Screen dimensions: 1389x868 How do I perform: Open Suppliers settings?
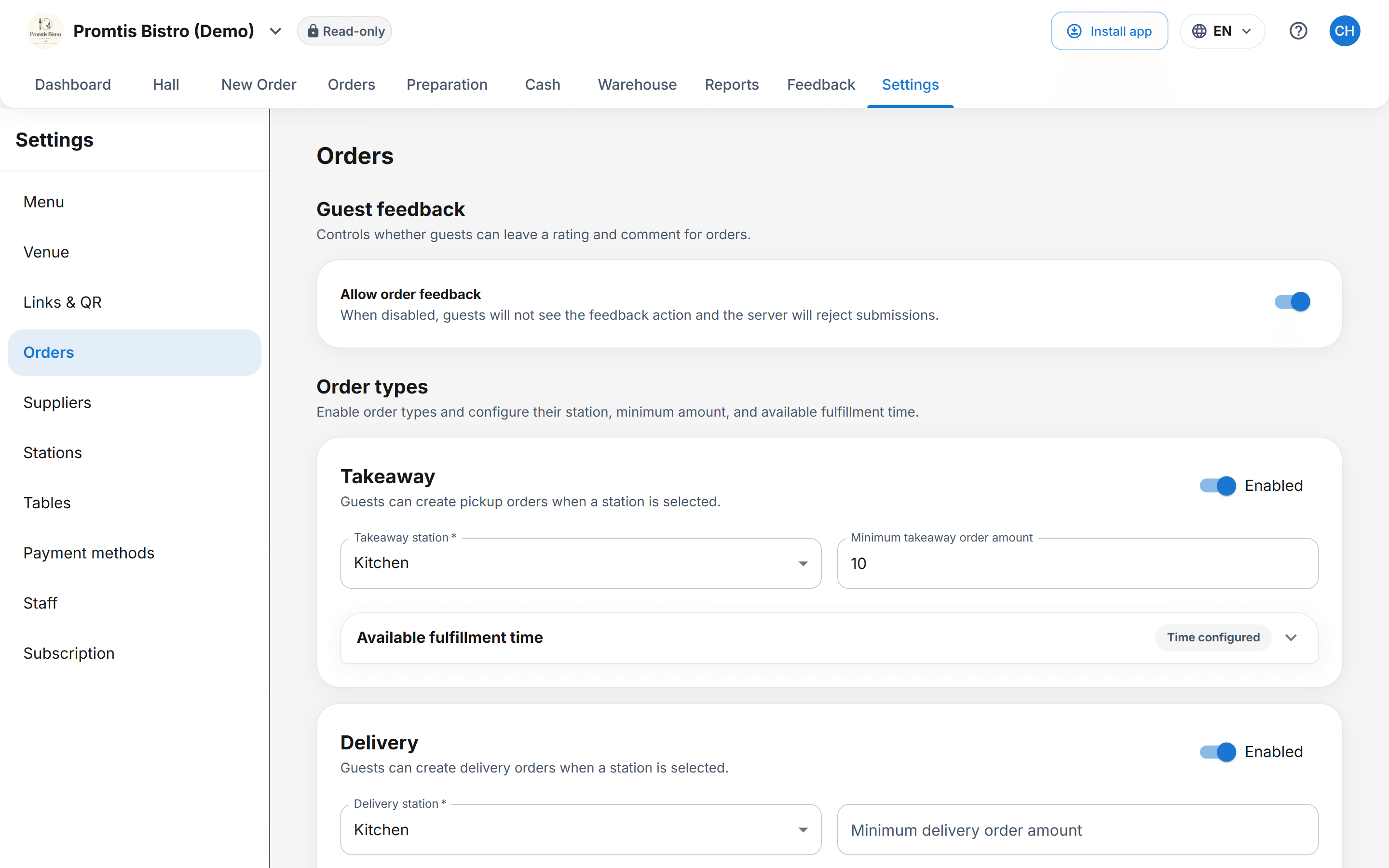pos(134,403)
